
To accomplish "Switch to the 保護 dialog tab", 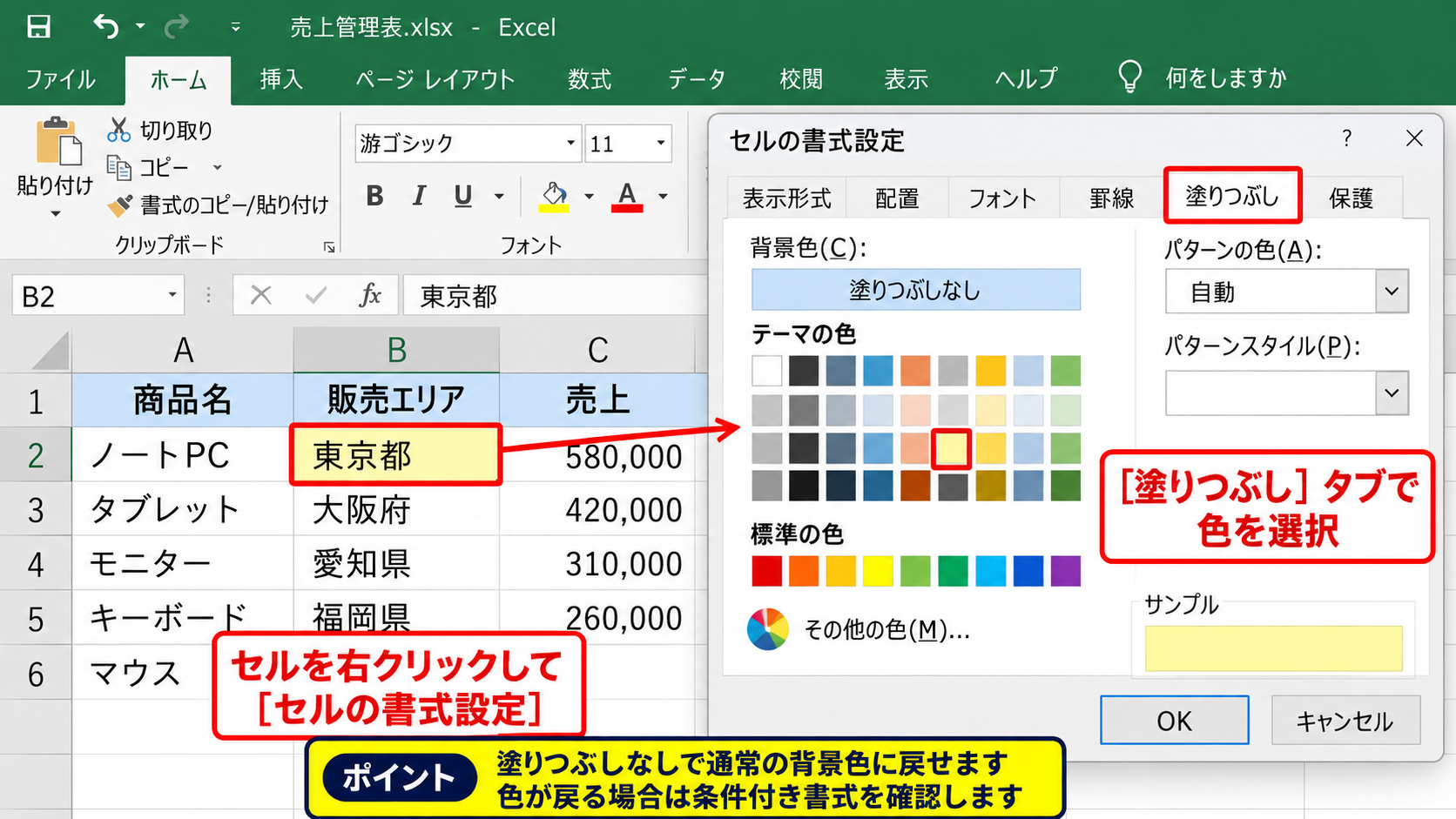I will (x=1351, y=198).
